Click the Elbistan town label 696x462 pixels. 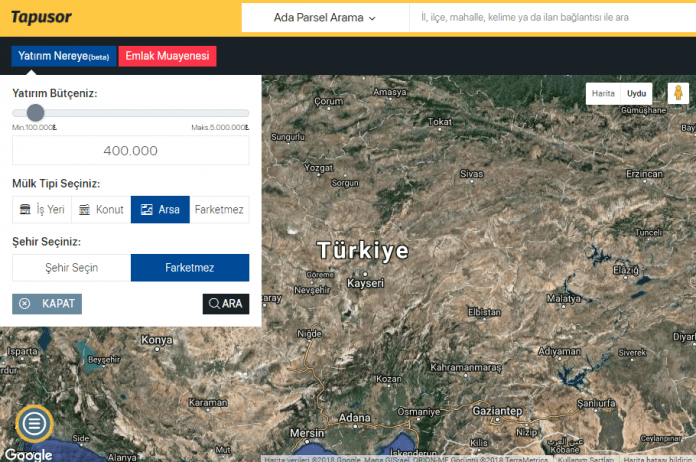tap(484, 312)
